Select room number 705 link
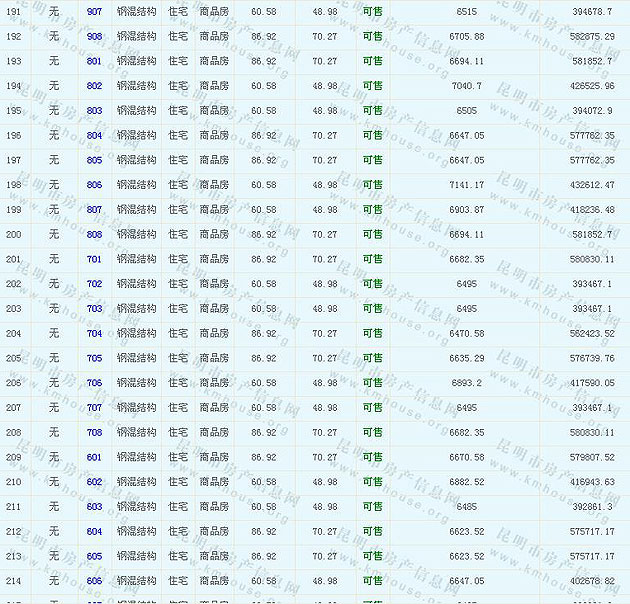 click(x=94, y=358)
